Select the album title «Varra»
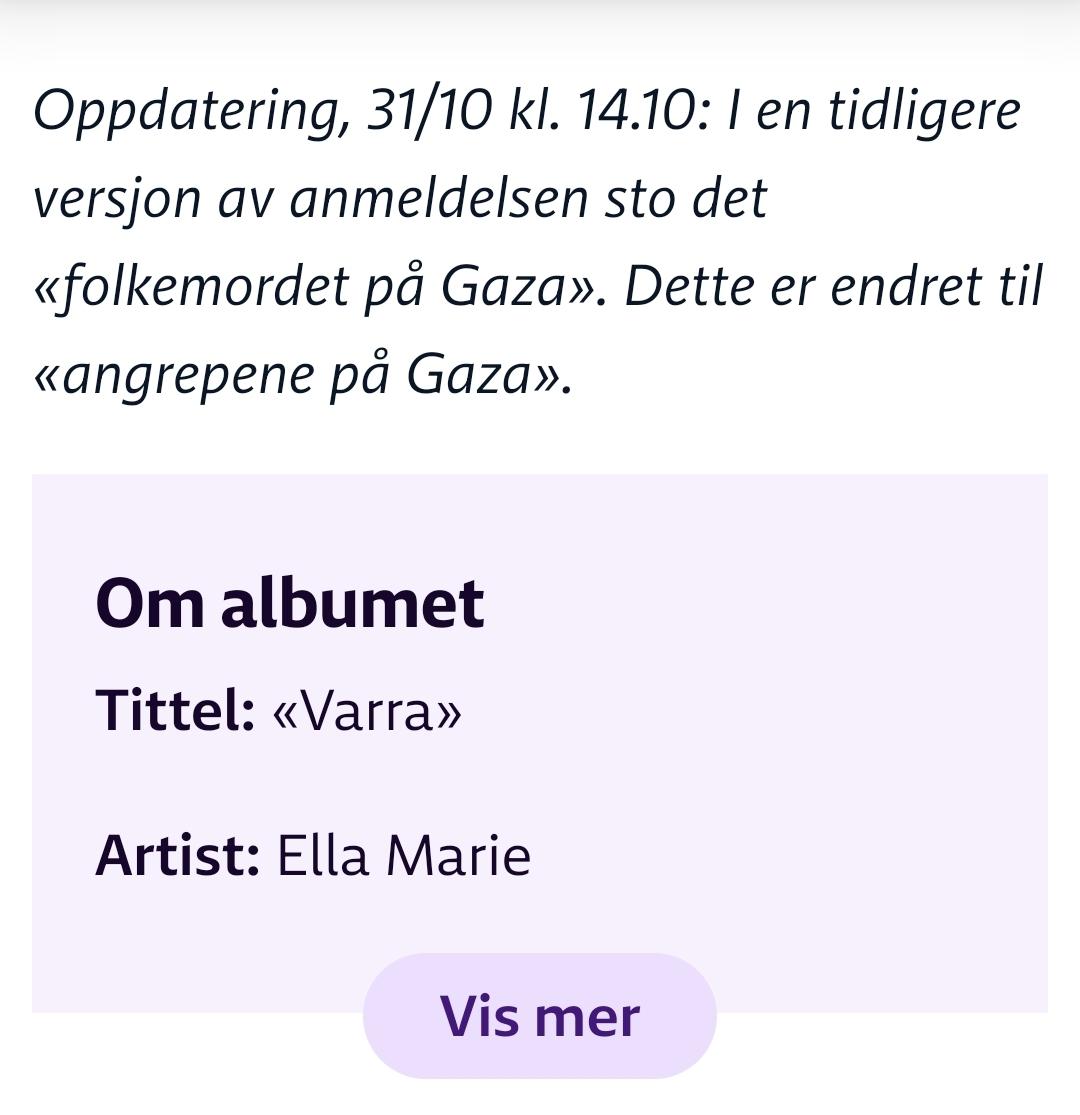The height and width of the screenshot is (1115, 1080). pos(367,712)
